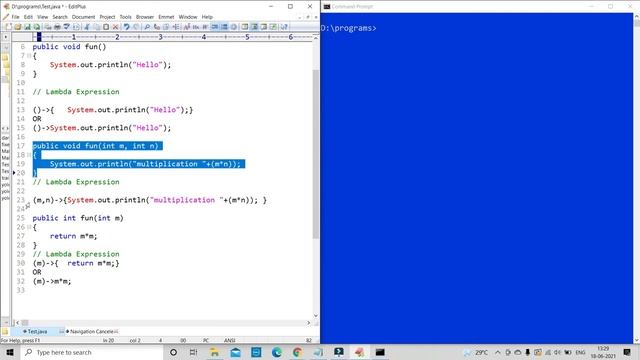Click line 15 '()->System.out.println("Hello");'
Image resolution: width=640 pixels, height=360 pixels.
point(102,128)
